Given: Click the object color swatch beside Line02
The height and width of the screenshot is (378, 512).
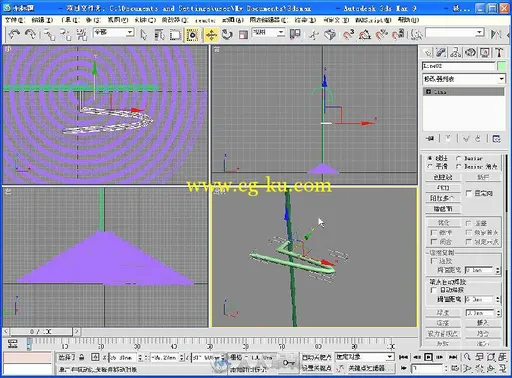Looking at the screenshot, I should tap(501, 66).
